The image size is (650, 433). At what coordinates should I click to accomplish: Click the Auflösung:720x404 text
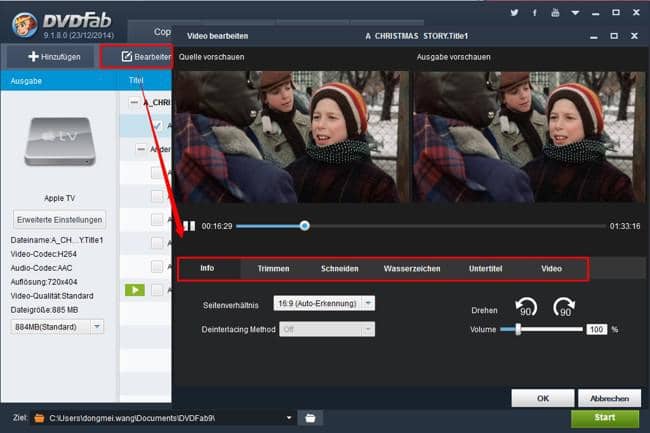pos(44,282)
